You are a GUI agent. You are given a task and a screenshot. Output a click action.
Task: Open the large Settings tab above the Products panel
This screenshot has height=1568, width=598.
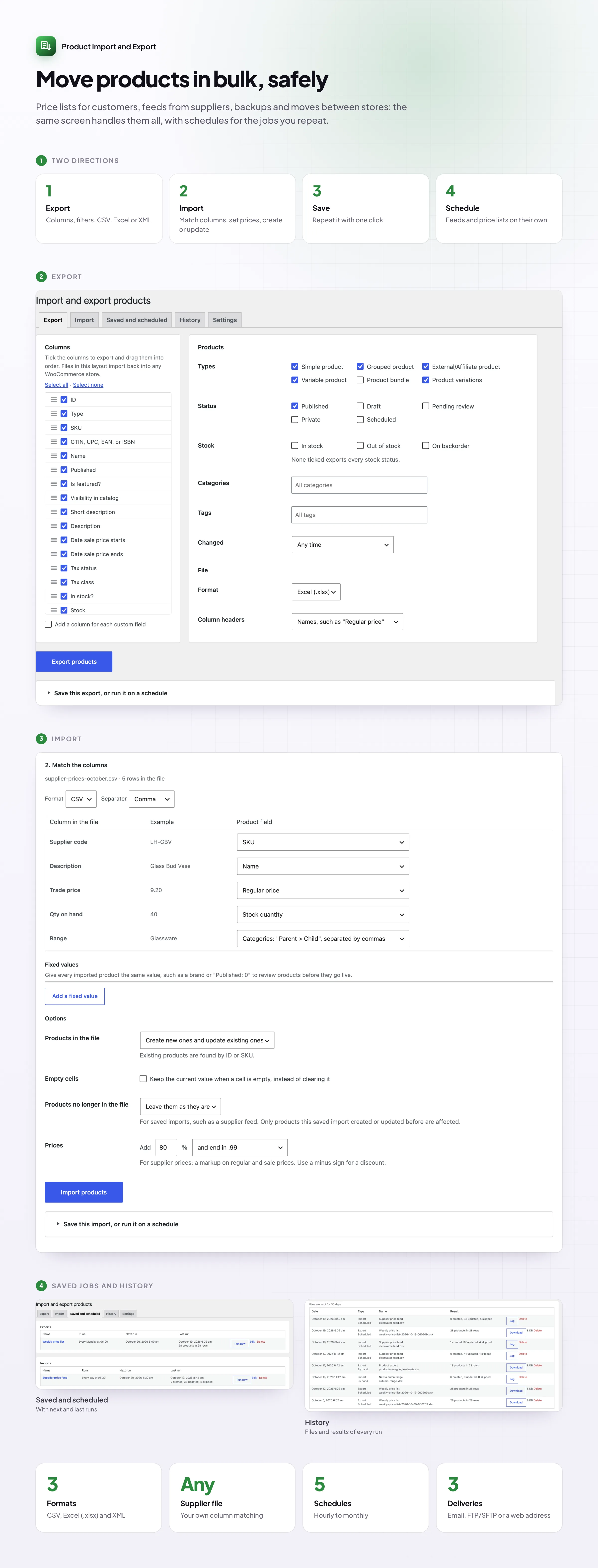pos(224,320)
